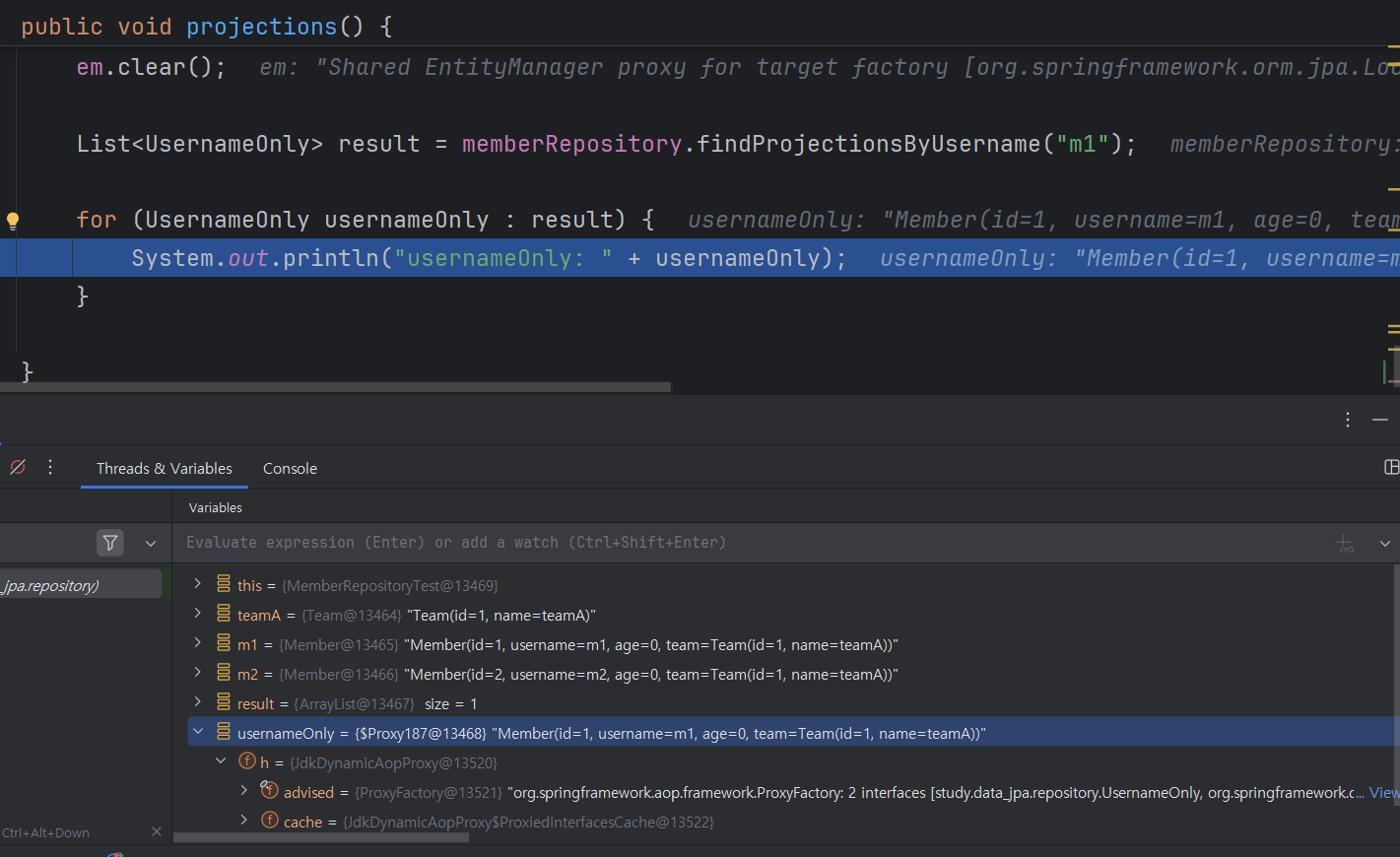Click the intention lightbulb icon in gutter
Image resolution: width=1400 pixels, height=857 pixels.
(13, 221)
